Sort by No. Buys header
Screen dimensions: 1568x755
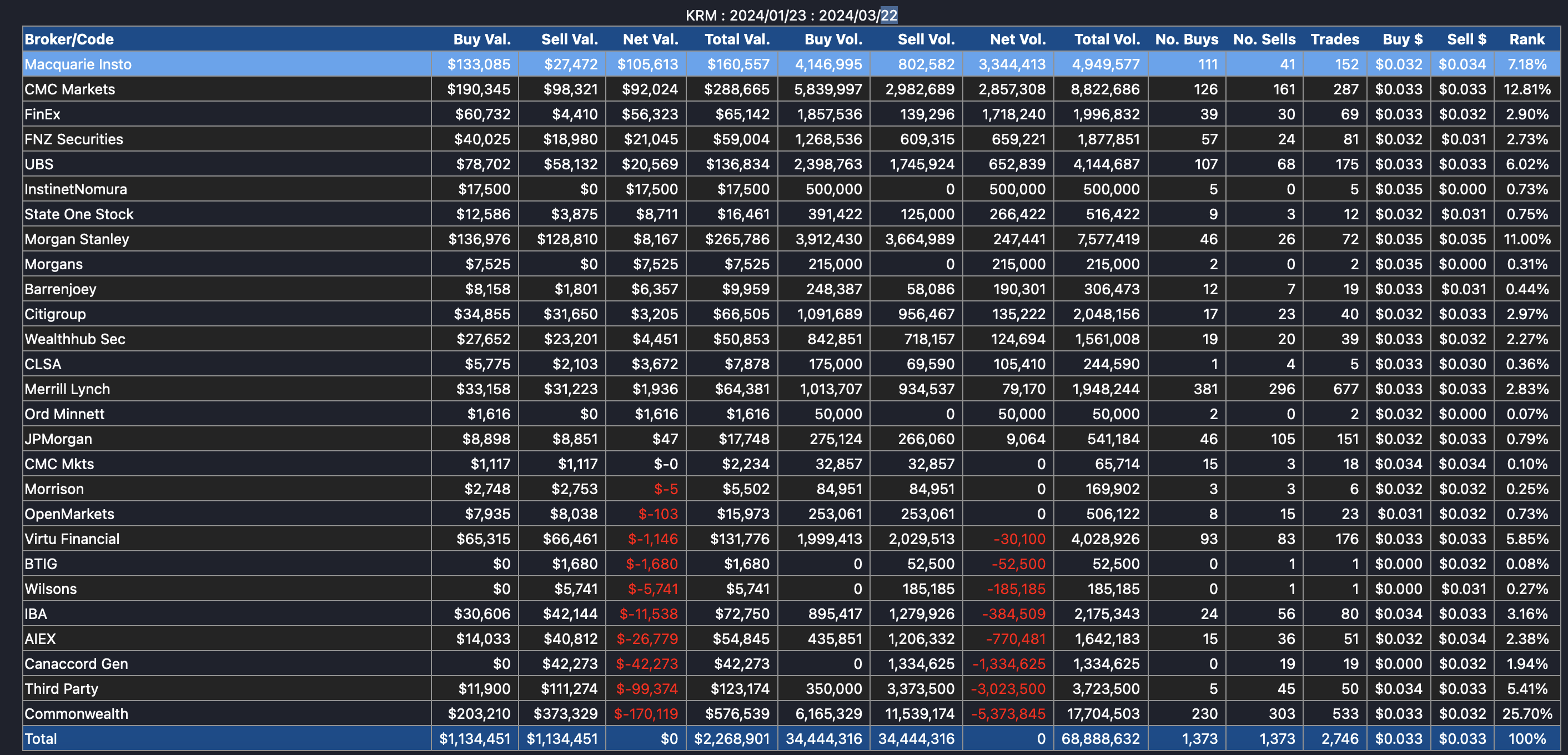click(x=1187, y=39)
